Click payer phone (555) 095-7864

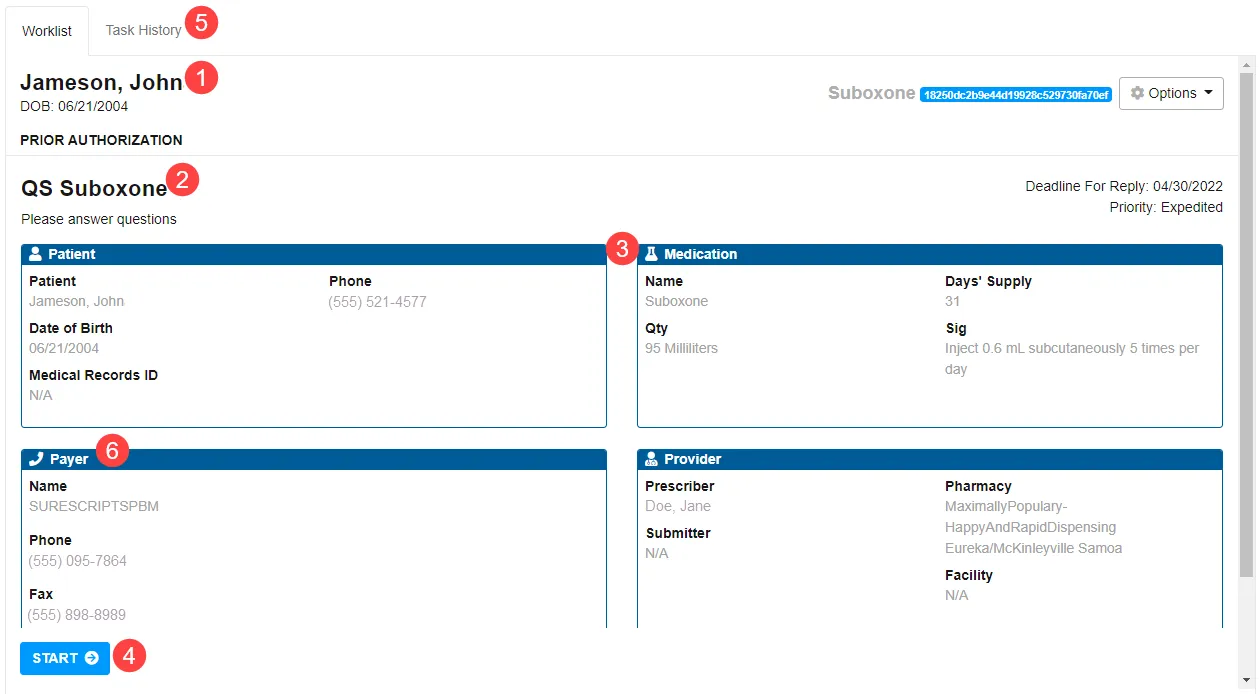click(78, 561)
